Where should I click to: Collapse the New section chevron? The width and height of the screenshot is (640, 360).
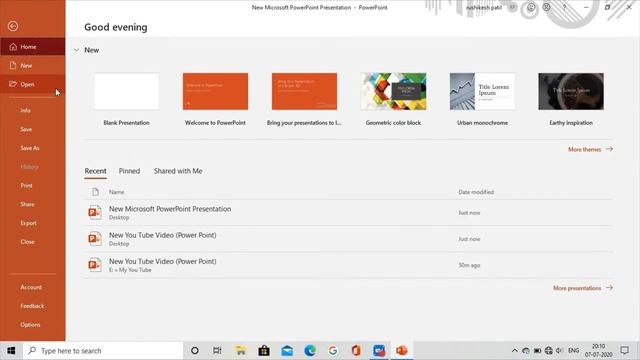(76, 50)
